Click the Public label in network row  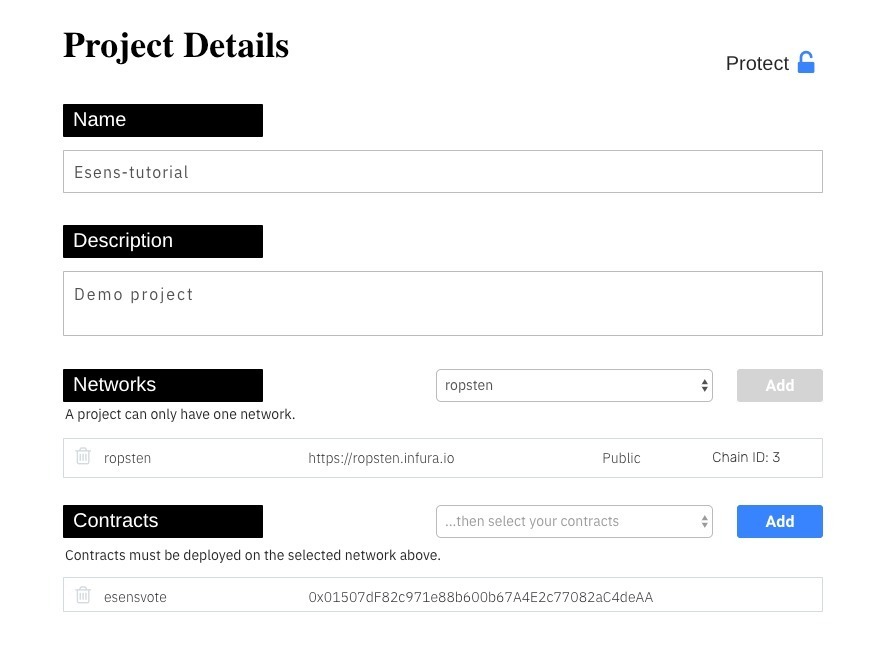pos(621,458)
